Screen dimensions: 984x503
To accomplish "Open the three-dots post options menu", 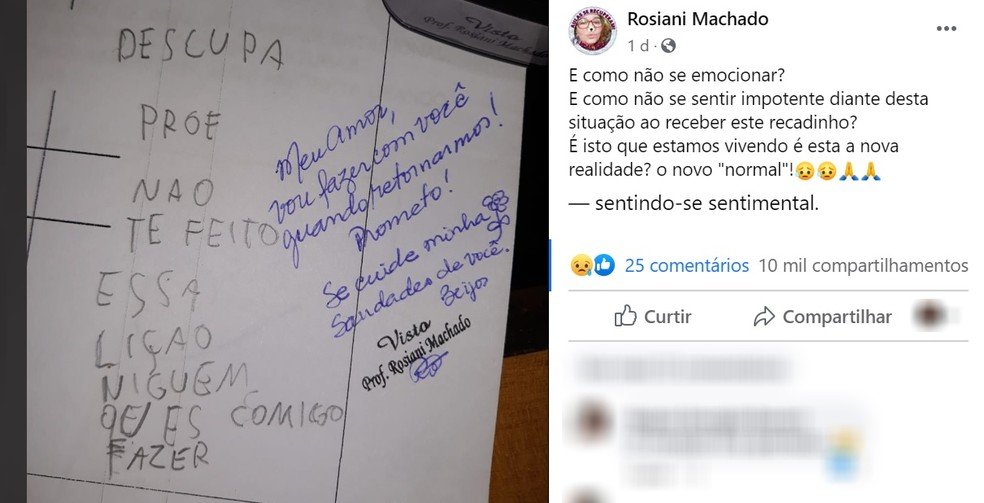I will pyautogui.click(x=946, y=29).
